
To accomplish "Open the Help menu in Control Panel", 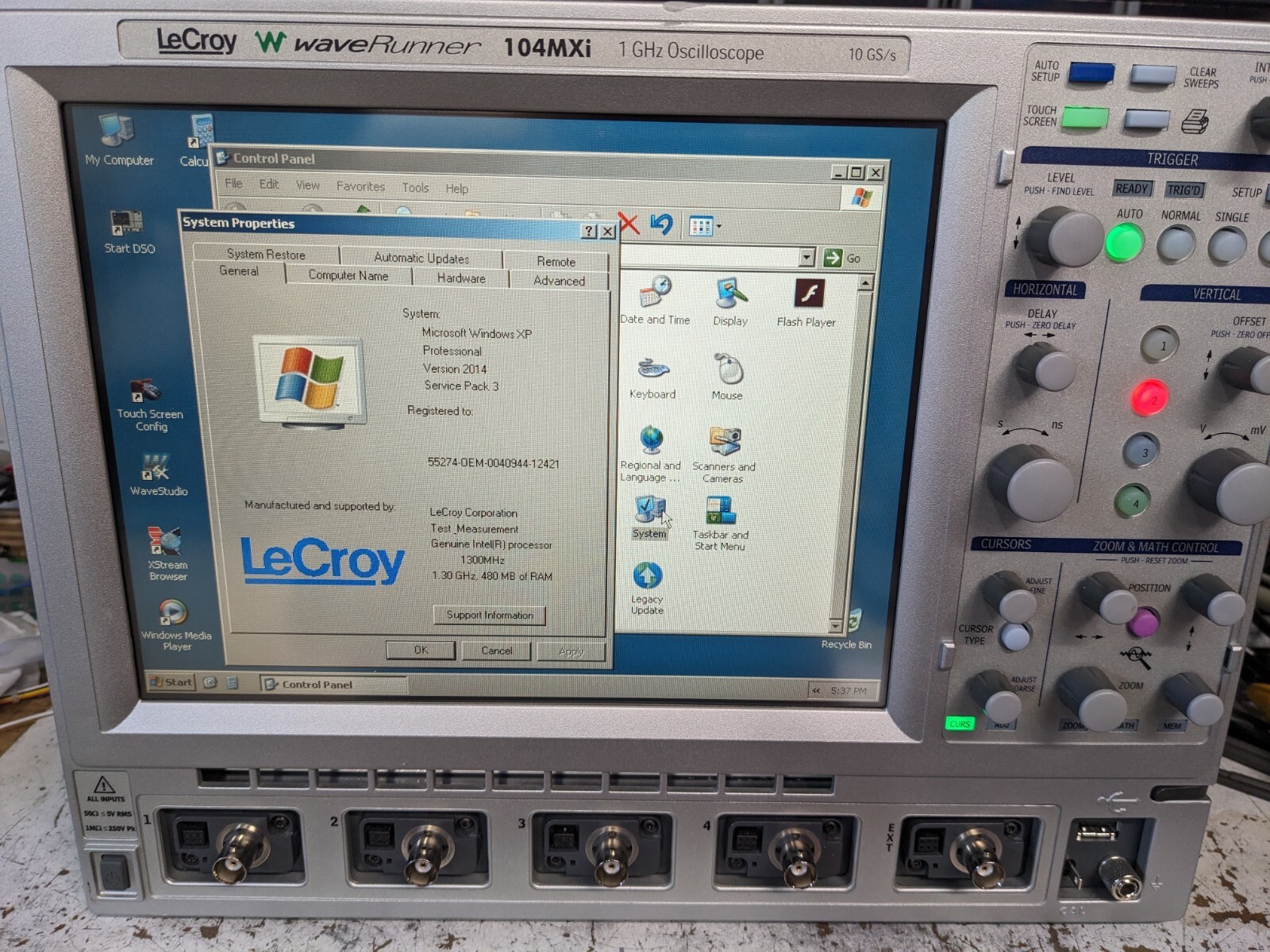I will (x=456, y=189).
